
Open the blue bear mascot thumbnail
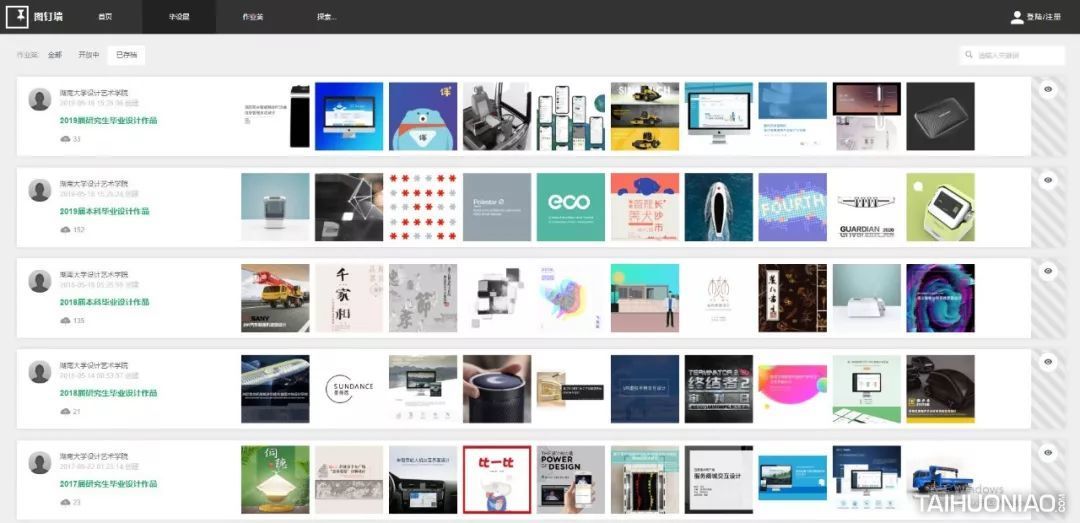423,116
